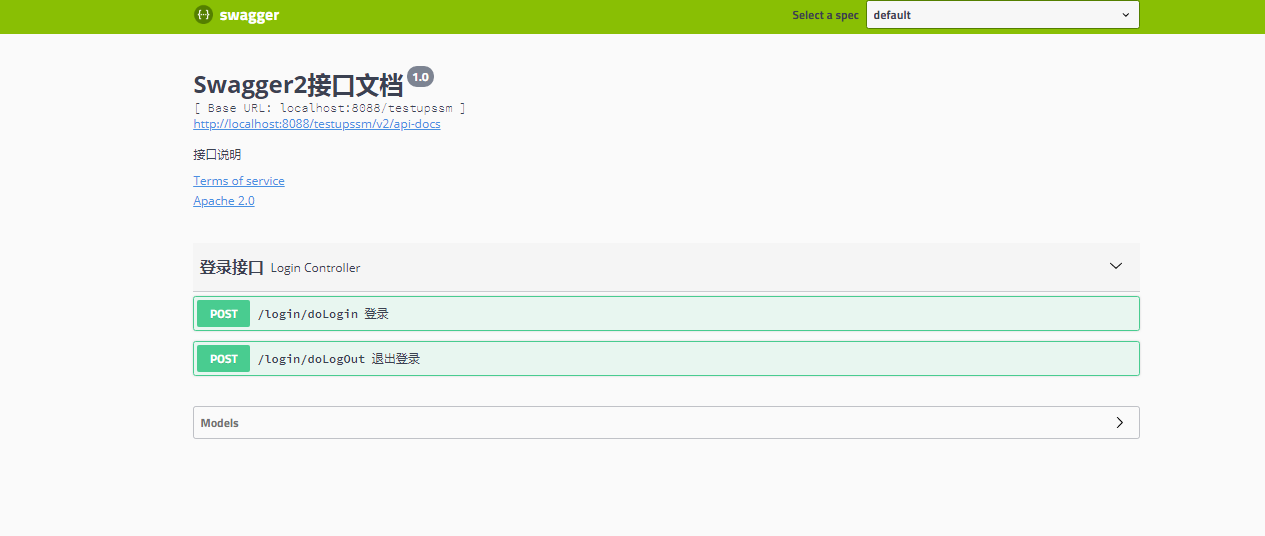
Task: Open the Apache 2.0 license link
Action: pyautogui.click(x=224, y=201)
